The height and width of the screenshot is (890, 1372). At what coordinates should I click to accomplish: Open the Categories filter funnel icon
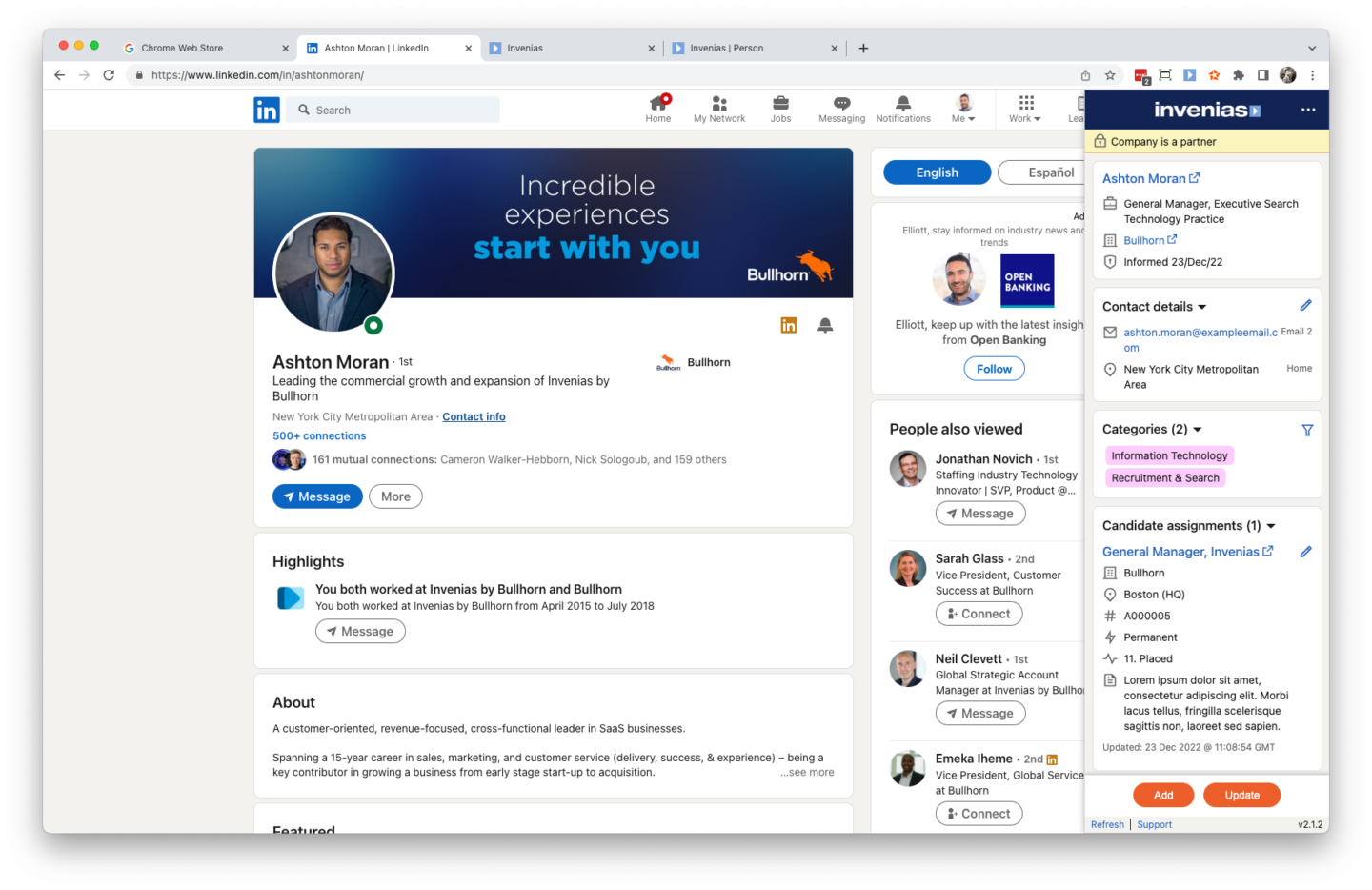tap(1308, 430)
